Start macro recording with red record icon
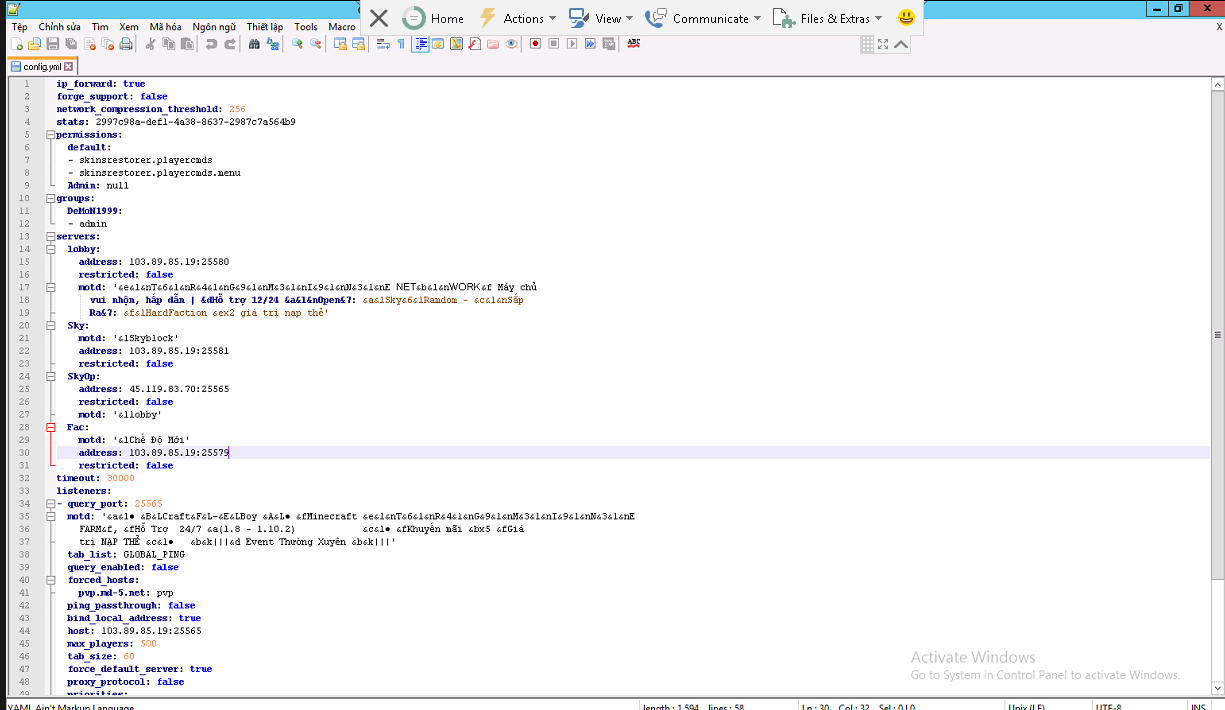 tap(535, 44)
